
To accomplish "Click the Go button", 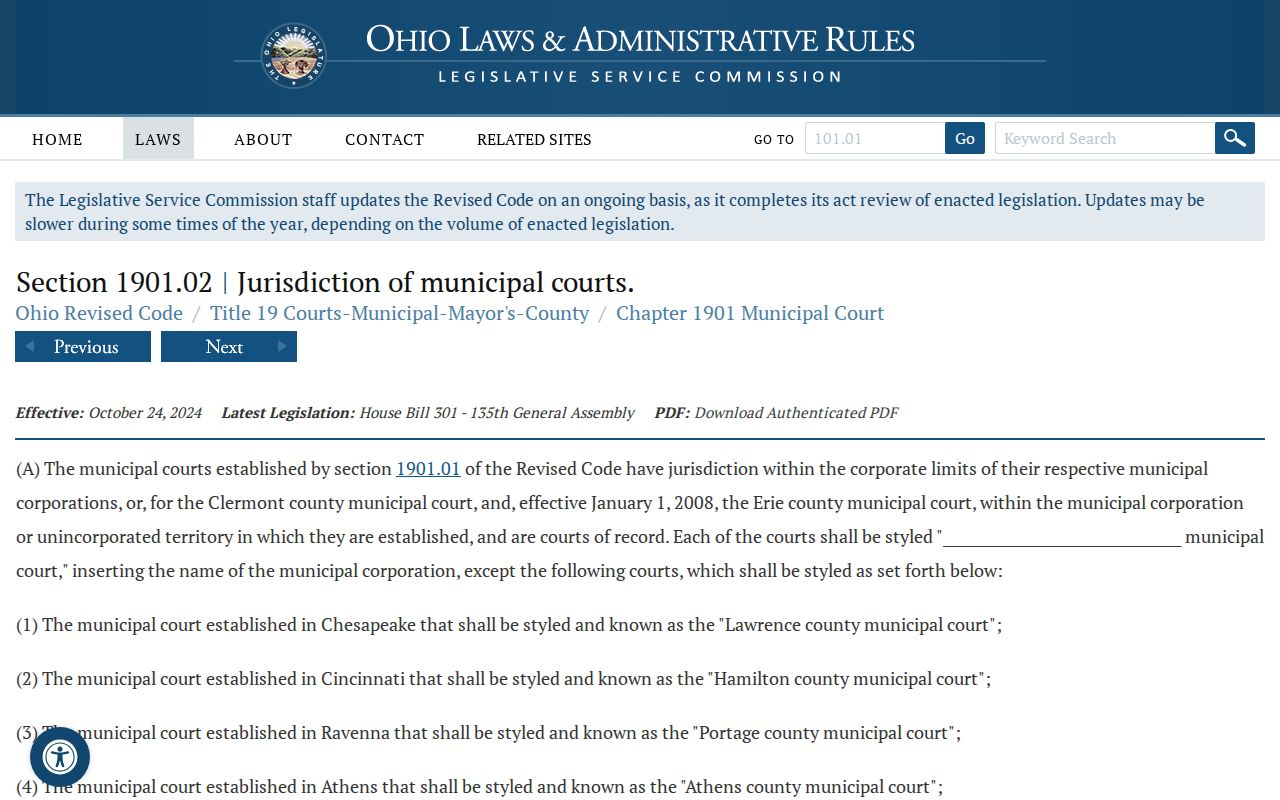I will (x=965, y=138).
